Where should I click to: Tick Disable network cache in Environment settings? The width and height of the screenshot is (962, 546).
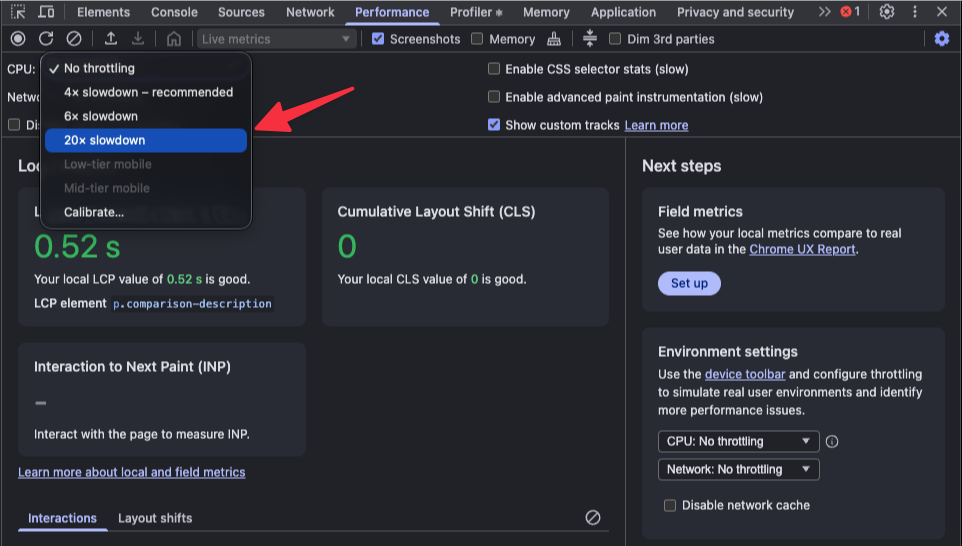670,505
